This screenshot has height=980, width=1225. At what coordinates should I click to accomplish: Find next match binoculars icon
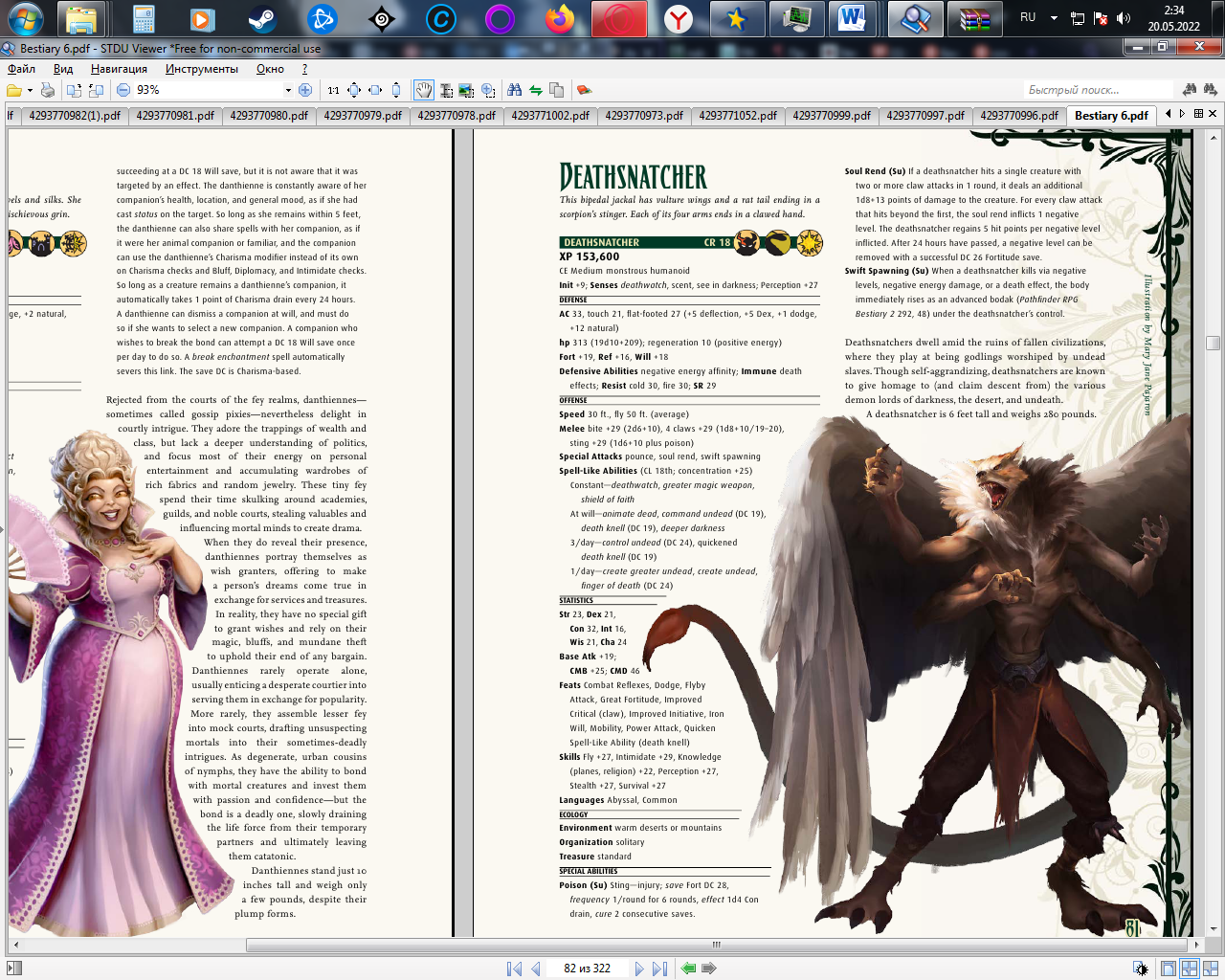pyautogui.click(x=1210, y=90)
